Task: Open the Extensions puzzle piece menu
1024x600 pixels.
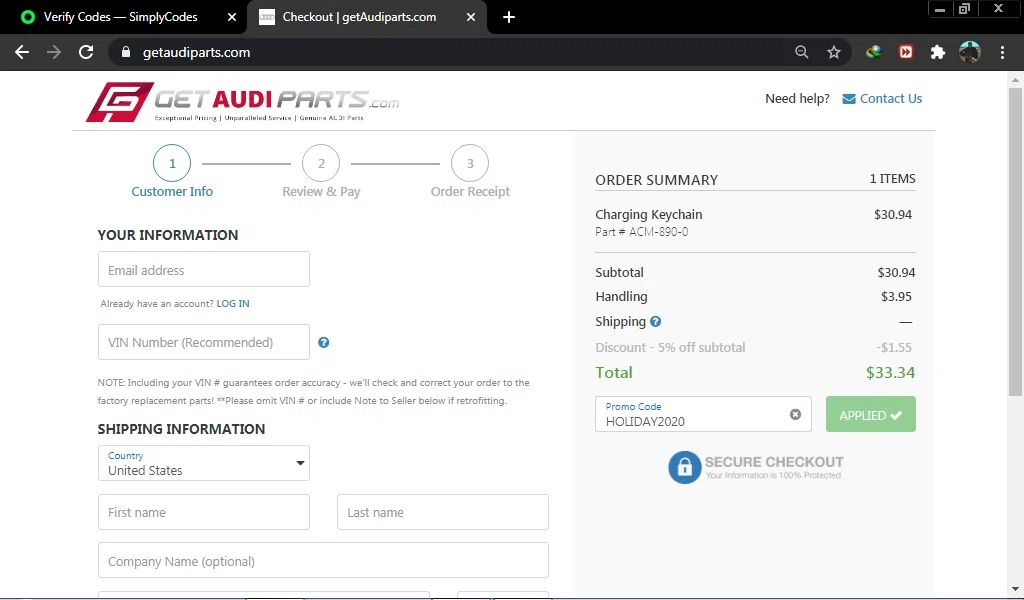Action: pyautogui.click(x=938, y=52)
